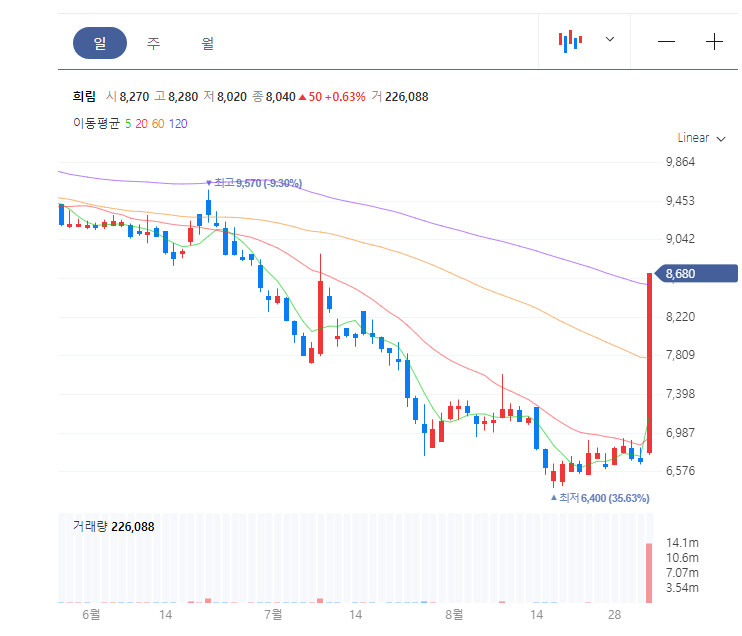Click the candlestick chart type icon
The height and width of the screenshot is (636, 742).
(x=570, y=41)
